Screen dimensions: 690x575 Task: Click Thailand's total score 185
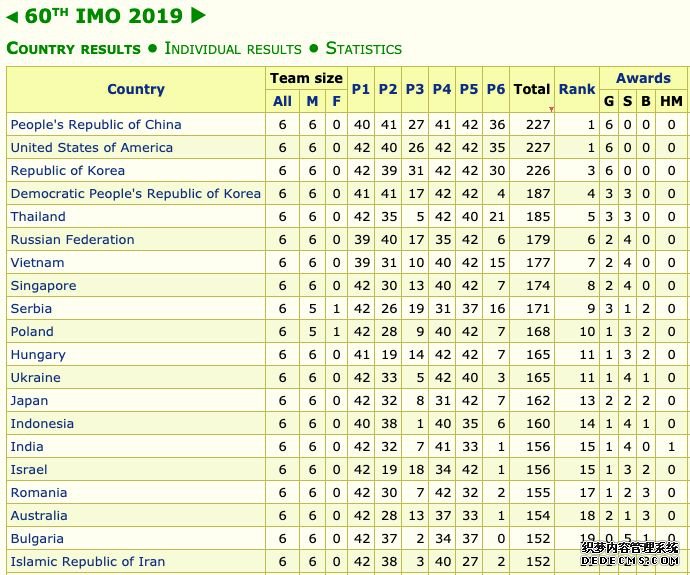click(538, 217)
